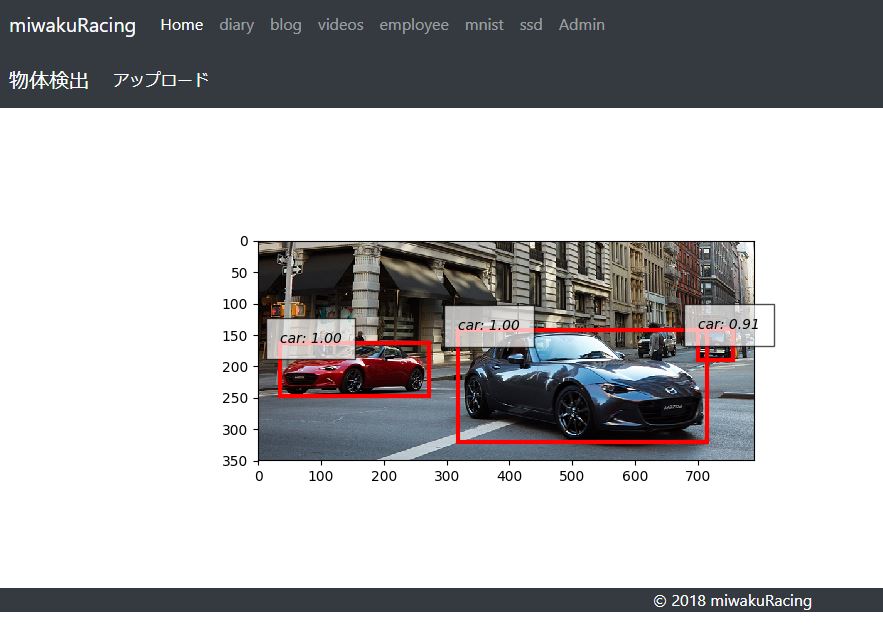Image resolution: width=883 pixels, height=632 pixels.
Task: Click the "car: 1.00" label above the red car
Action: point(310,338)
